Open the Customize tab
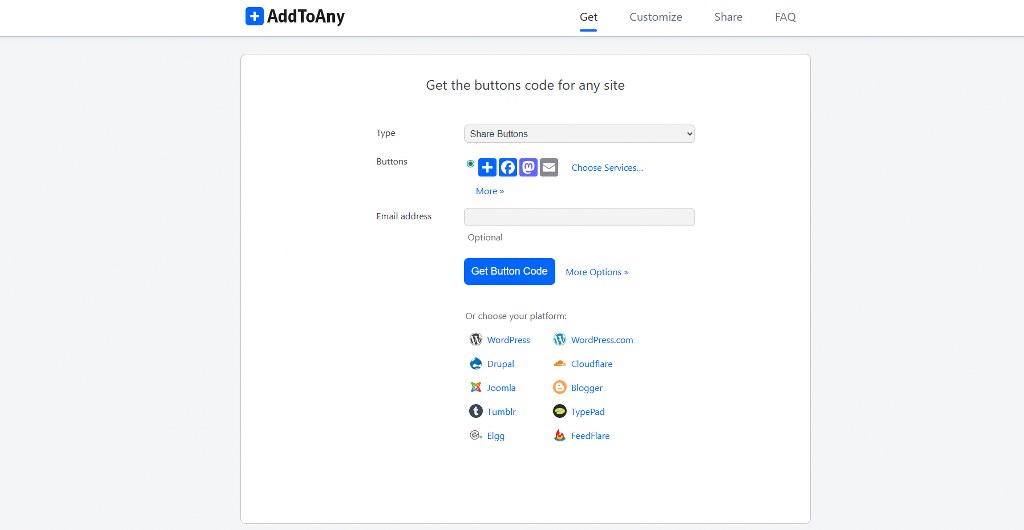1024x530 pixels. click(x=656, y=17)
